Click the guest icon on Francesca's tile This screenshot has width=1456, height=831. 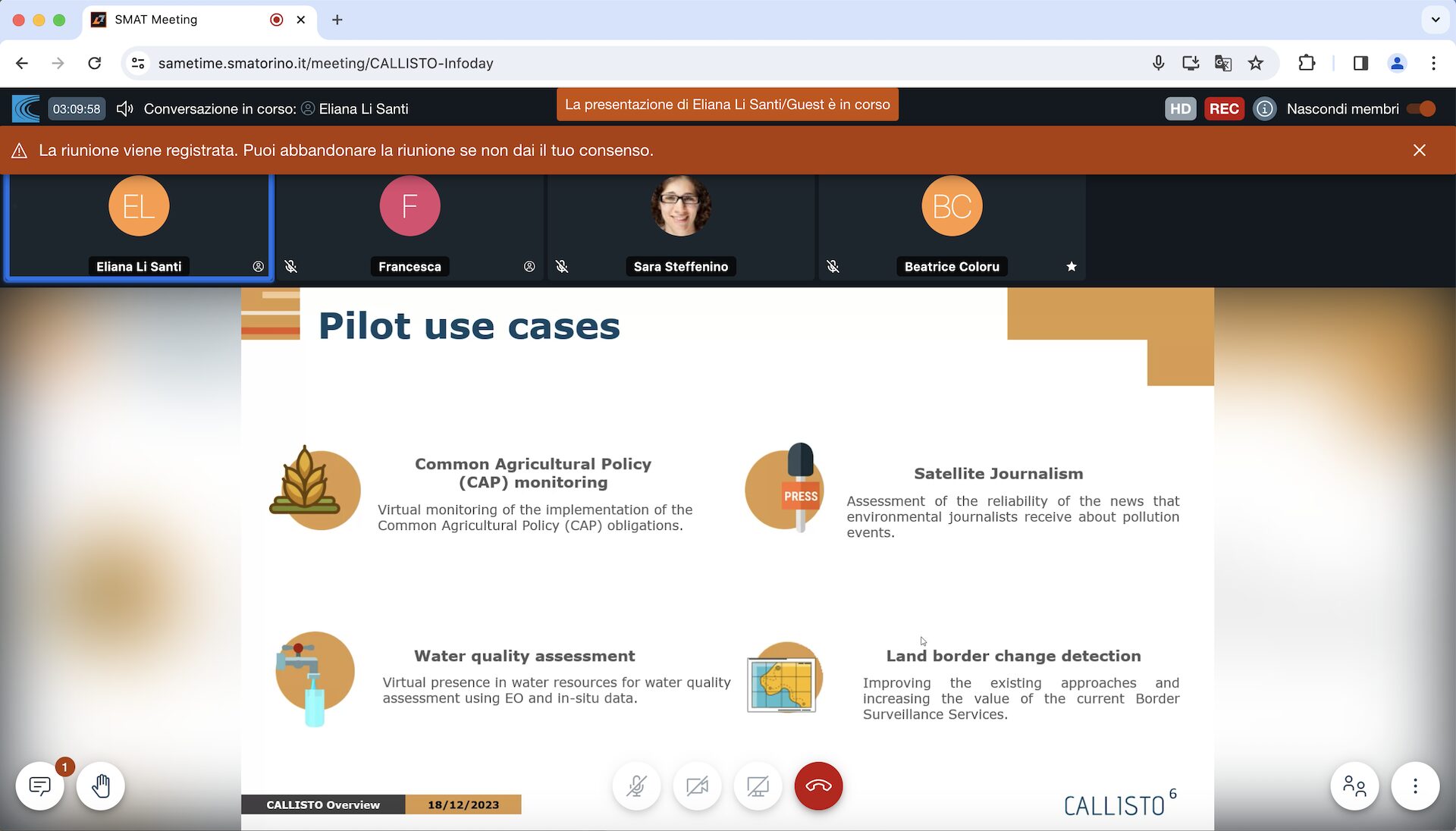pos(529,266)
